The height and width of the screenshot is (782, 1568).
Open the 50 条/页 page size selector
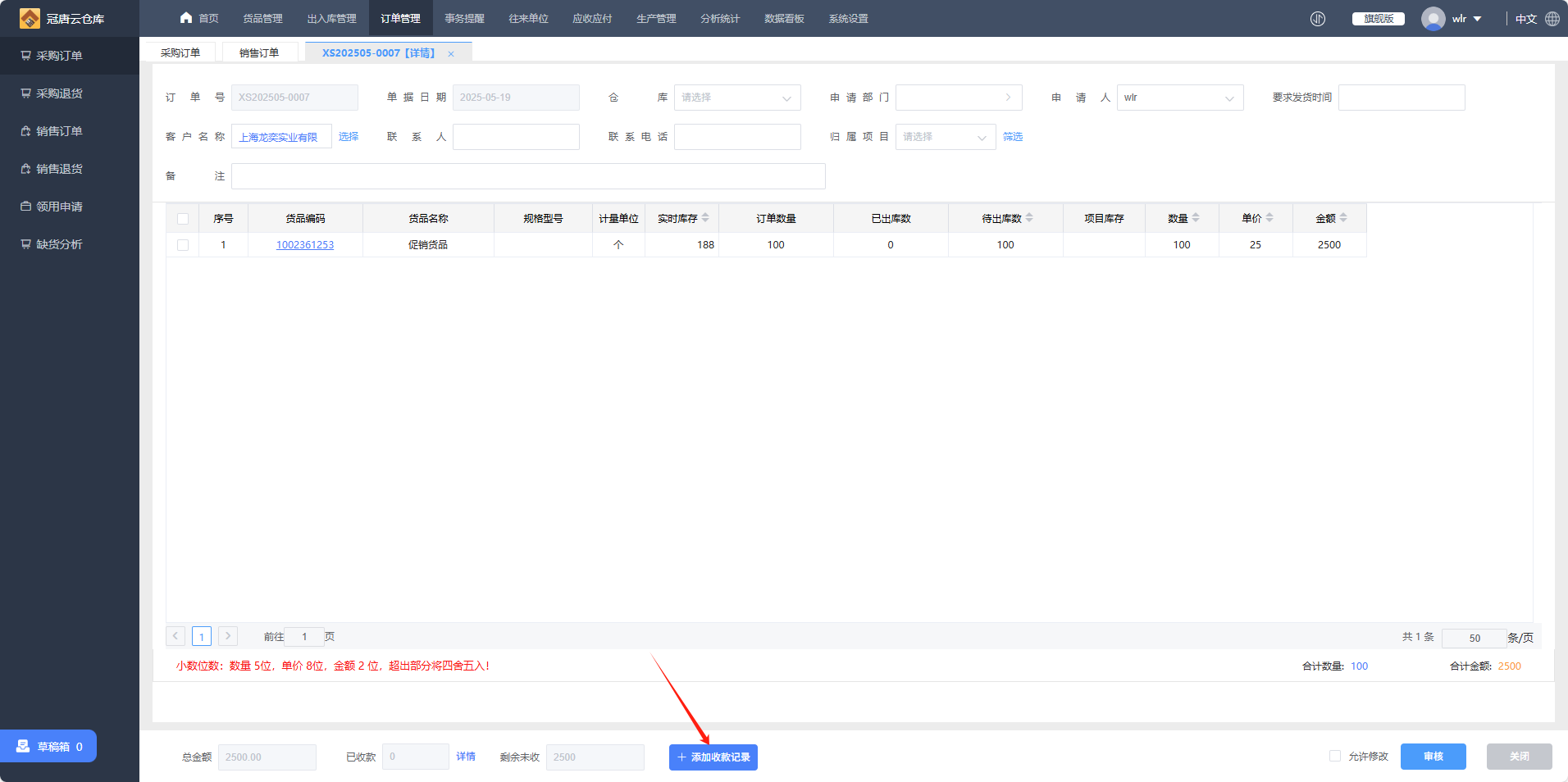coord(1475,638)
